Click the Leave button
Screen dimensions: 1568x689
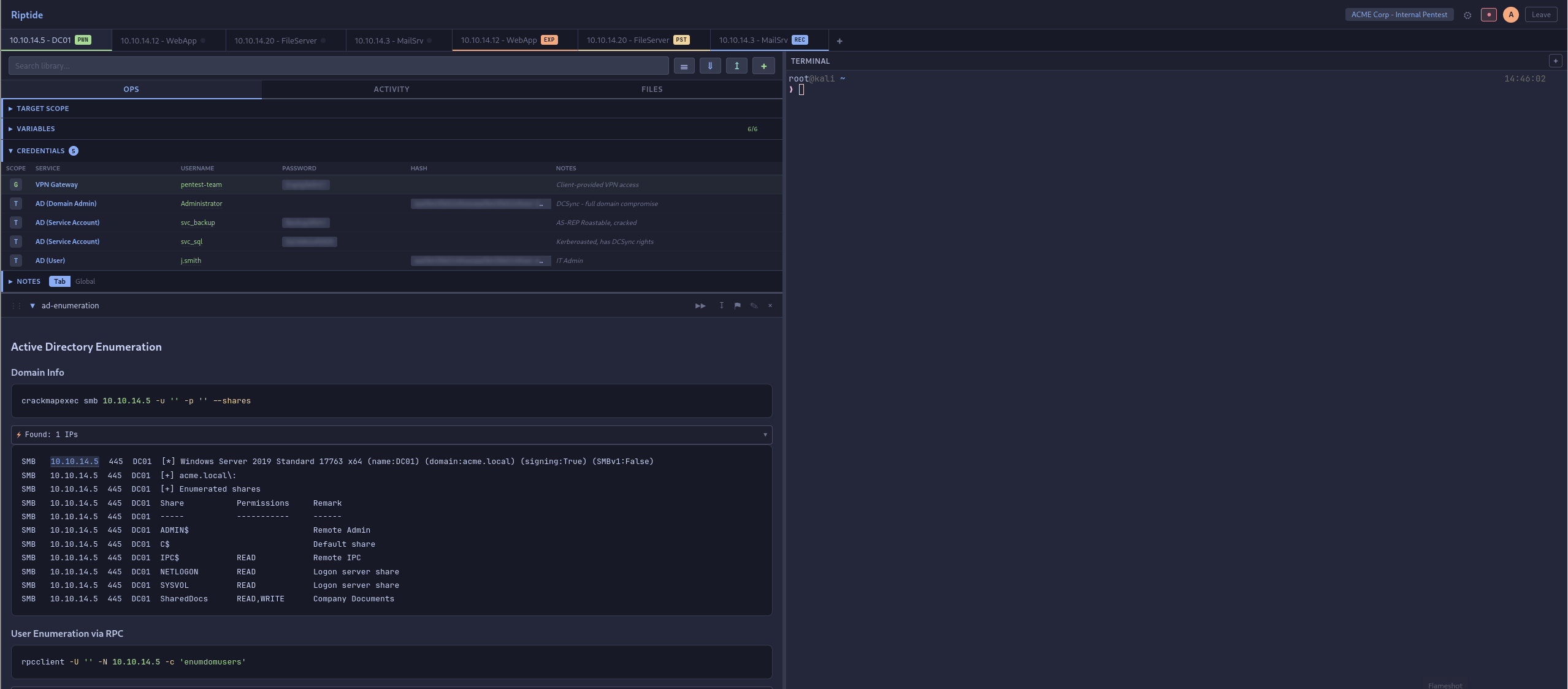tap(1541, 14)
